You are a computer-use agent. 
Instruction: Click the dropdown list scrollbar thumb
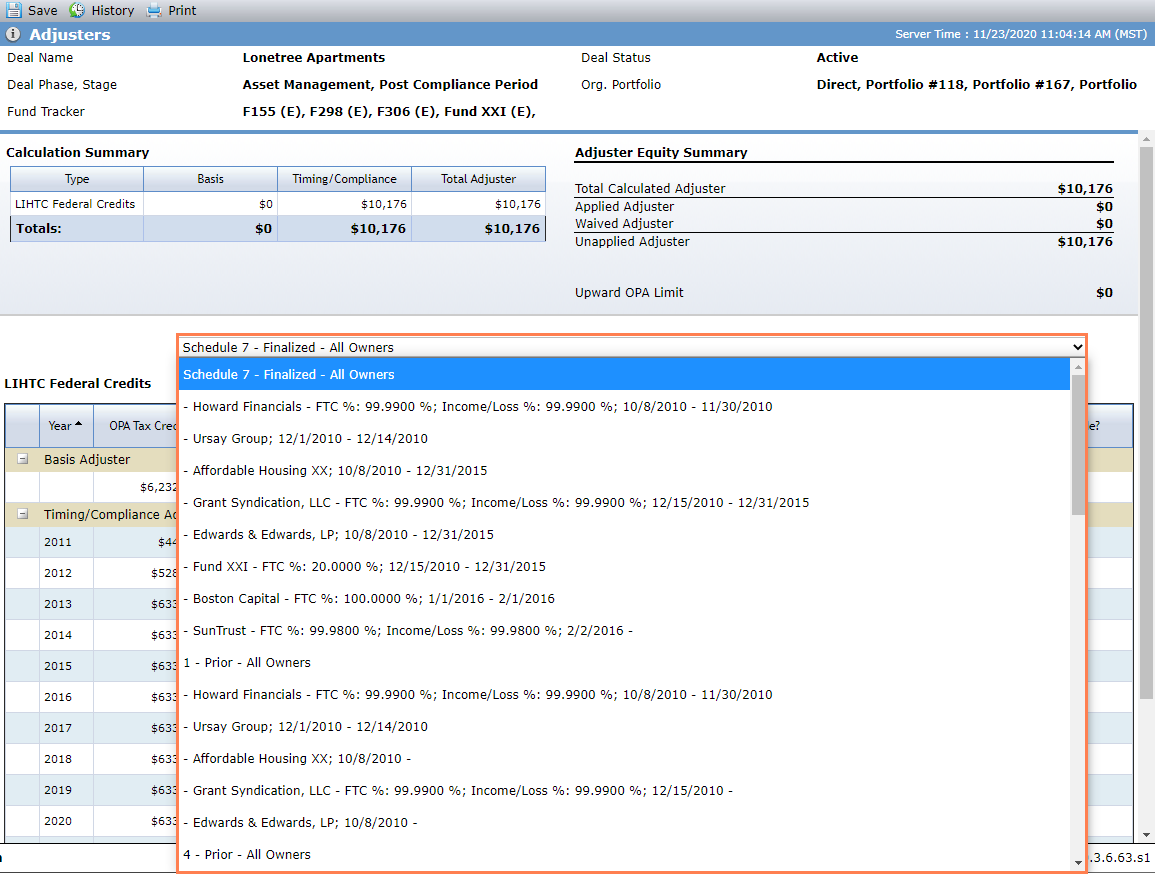pos(1078,445)
